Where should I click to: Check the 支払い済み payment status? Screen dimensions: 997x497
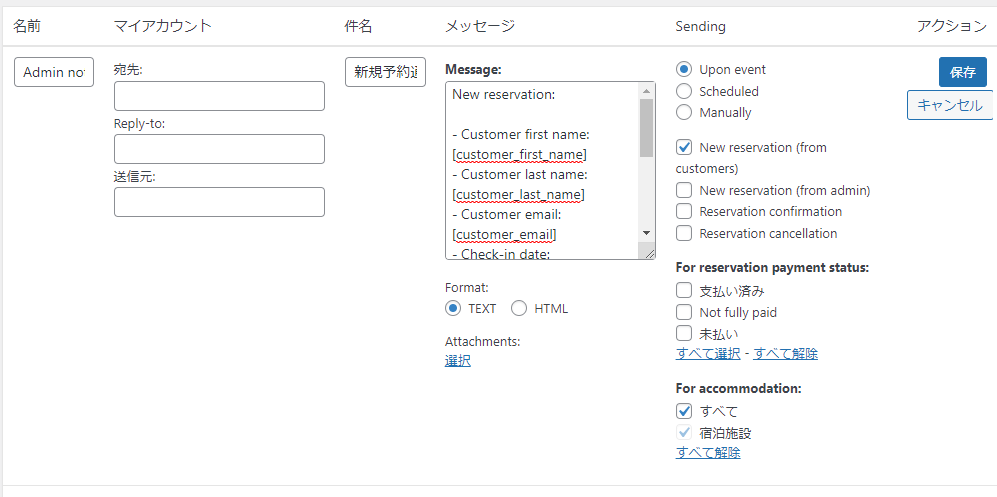click(x=684, y=291)
